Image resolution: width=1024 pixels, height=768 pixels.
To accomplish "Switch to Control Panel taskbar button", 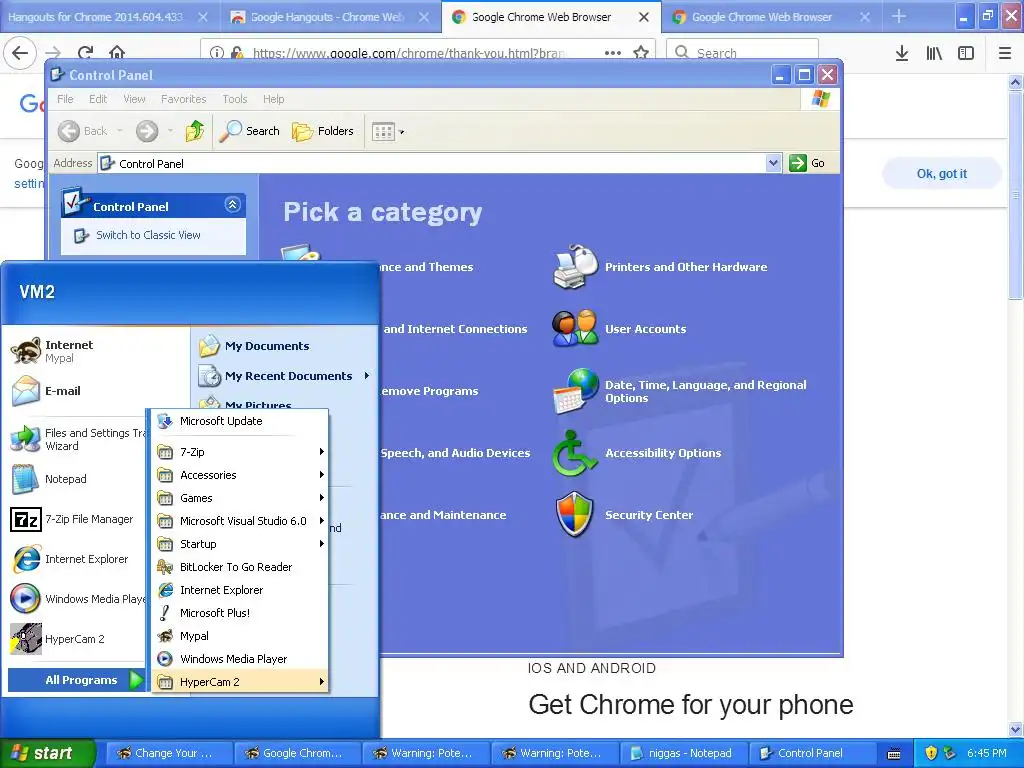I will coord(811,754).
